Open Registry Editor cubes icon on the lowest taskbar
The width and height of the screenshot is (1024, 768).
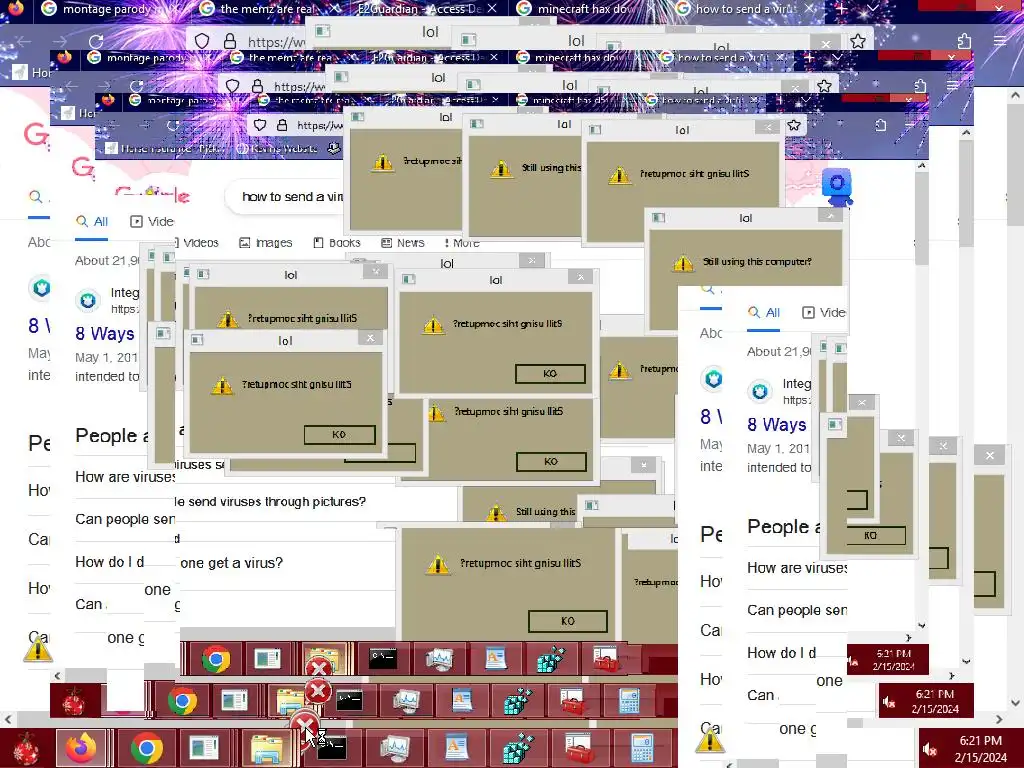click(x=519, y=748)
